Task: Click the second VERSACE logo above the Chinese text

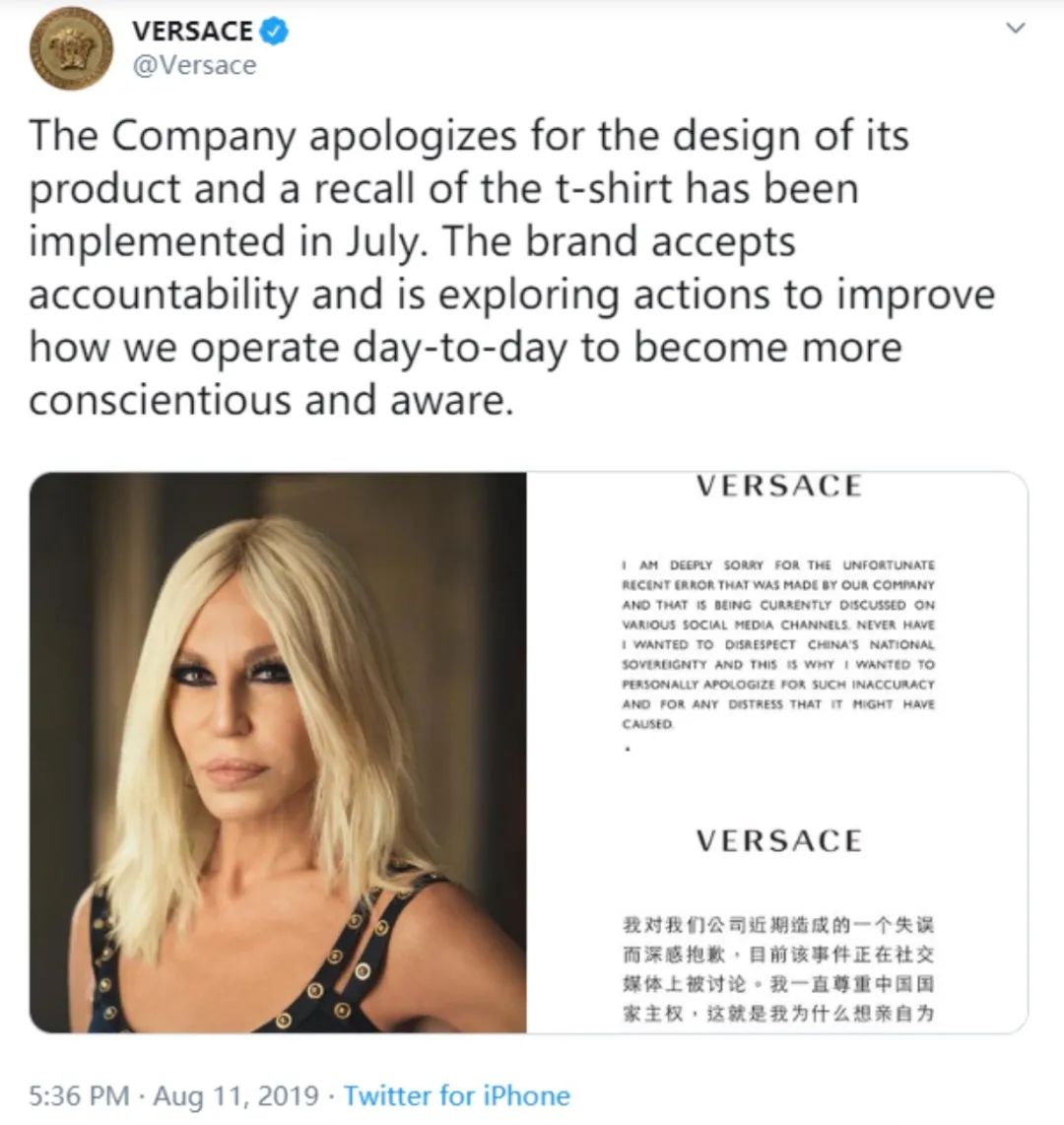Action: pyautogui.click(x=778, y=841)
